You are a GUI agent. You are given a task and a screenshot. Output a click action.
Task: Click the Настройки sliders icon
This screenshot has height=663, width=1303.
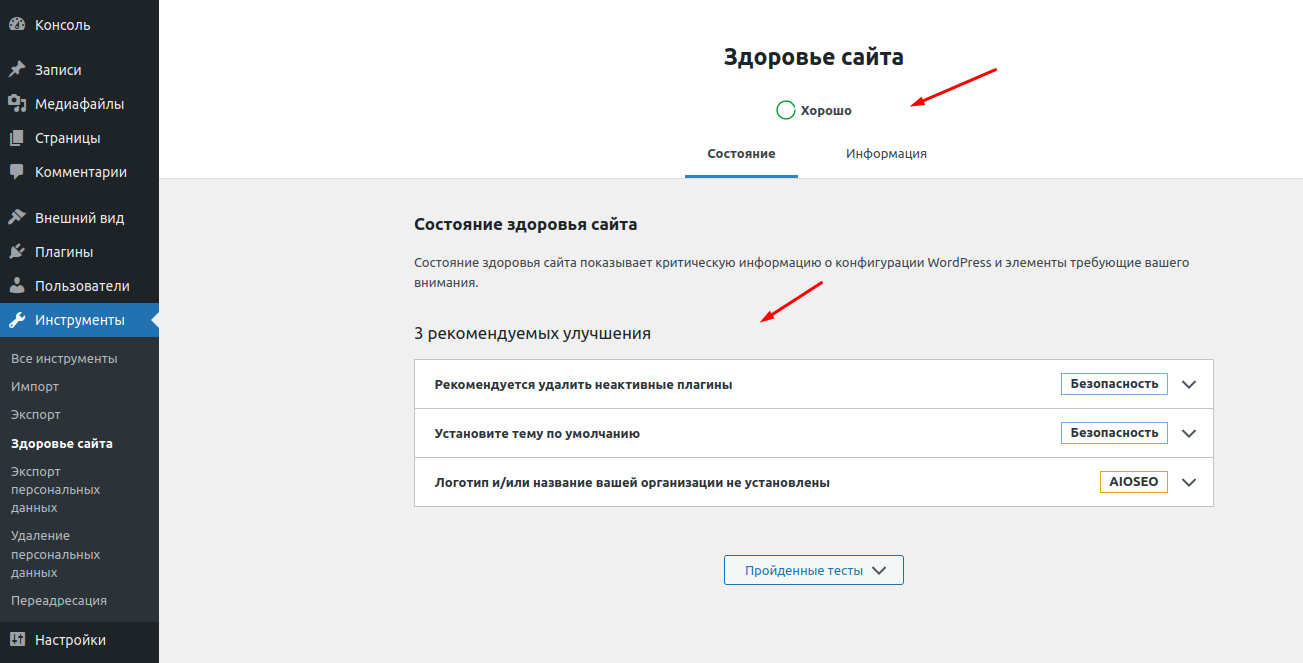(17, 640)
